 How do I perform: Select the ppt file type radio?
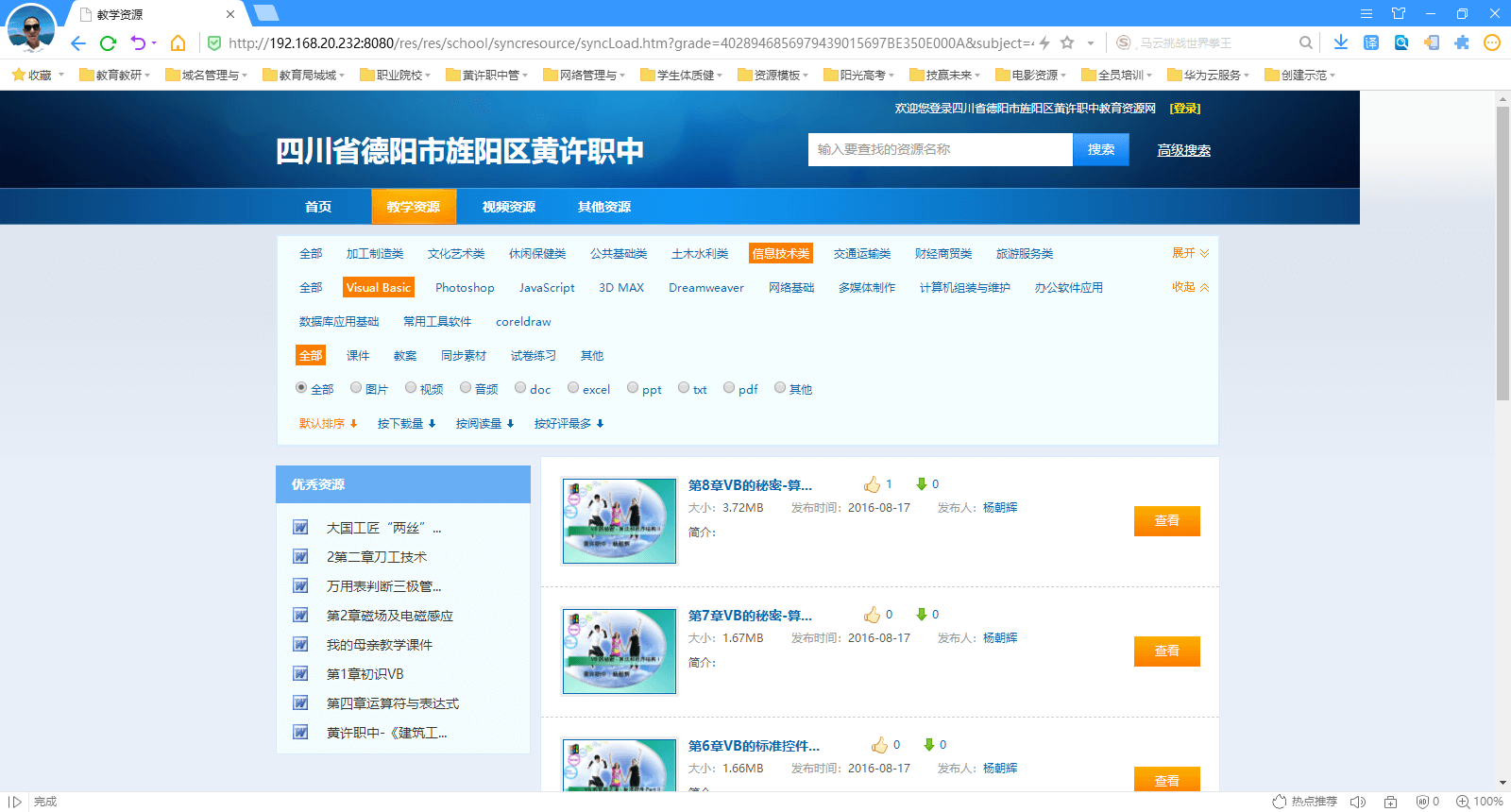633,388
